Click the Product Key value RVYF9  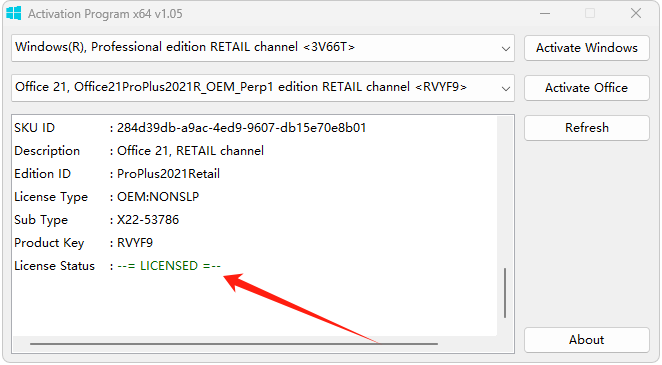click(135, 243)
